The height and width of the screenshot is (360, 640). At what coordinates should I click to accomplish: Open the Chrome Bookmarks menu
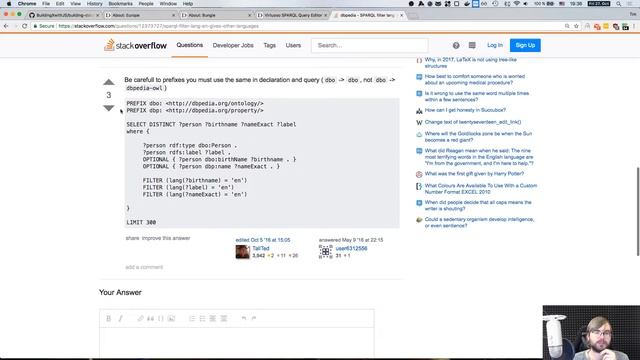coord(120,4)
